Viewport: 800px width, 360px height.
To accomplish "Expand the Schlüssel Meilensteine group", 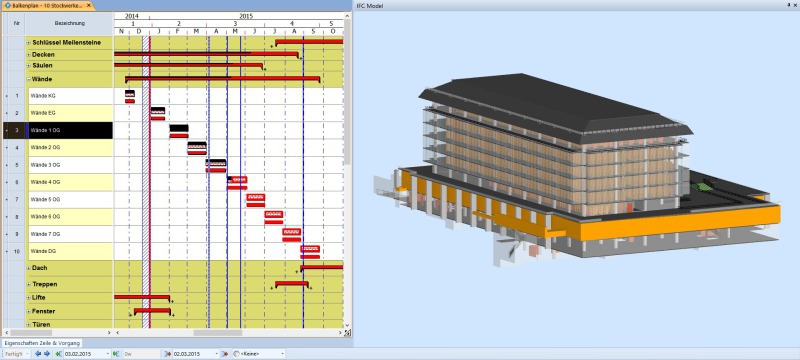I will click(29, 43).
